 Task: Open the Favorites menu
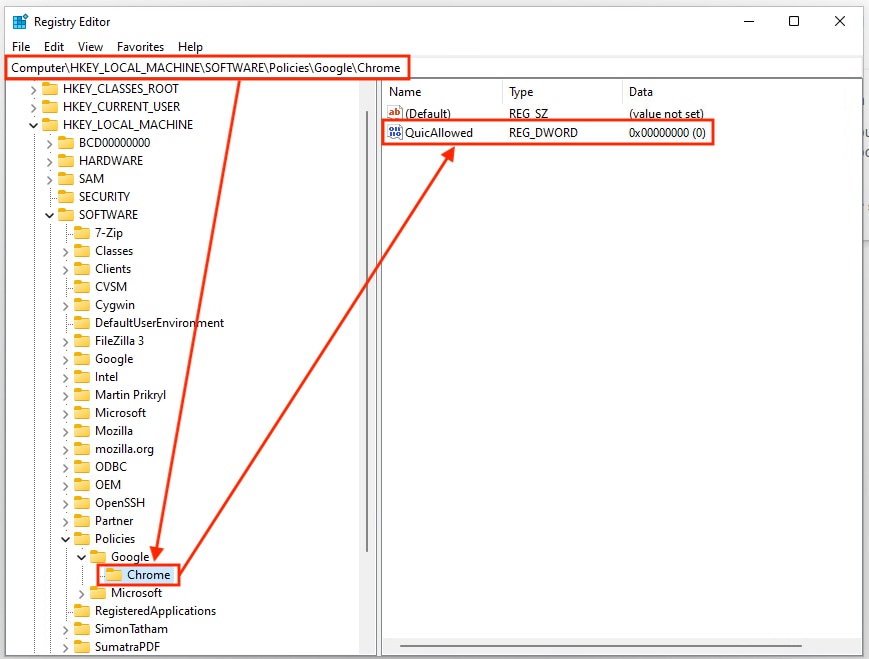140,47
